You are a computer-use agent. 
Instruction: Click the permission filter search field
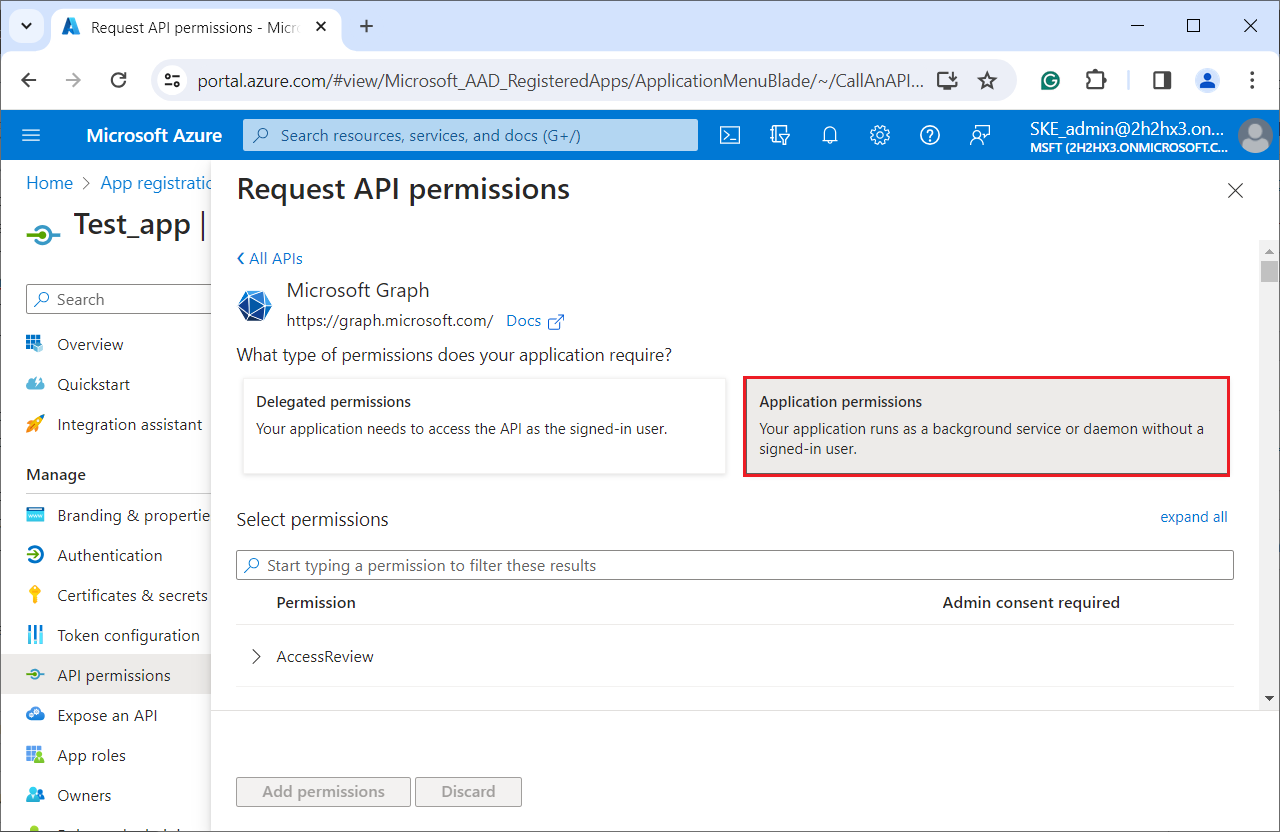pos(735,566)
